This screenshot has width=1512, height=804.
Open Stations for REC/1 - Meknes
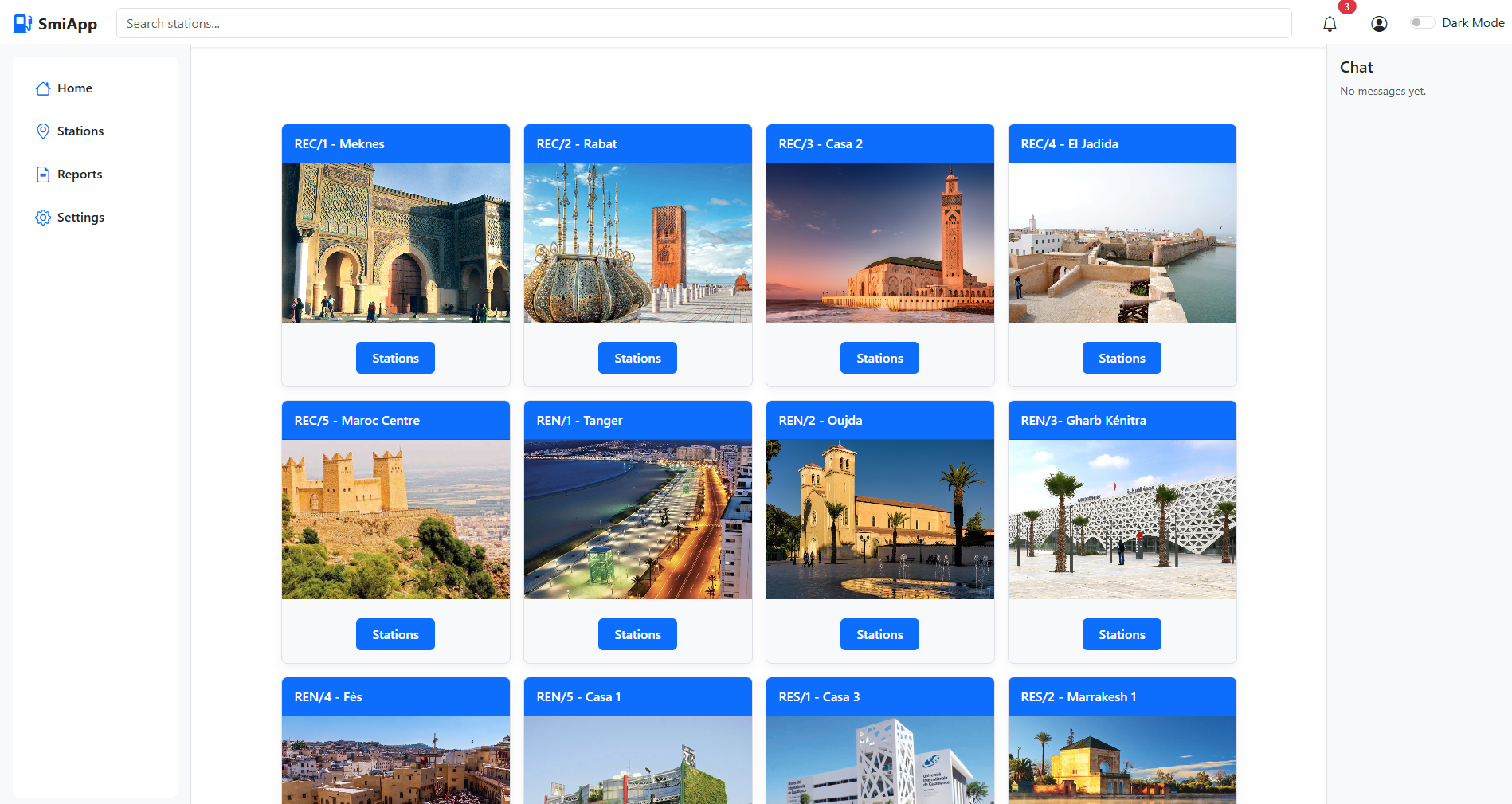point(395,358)
